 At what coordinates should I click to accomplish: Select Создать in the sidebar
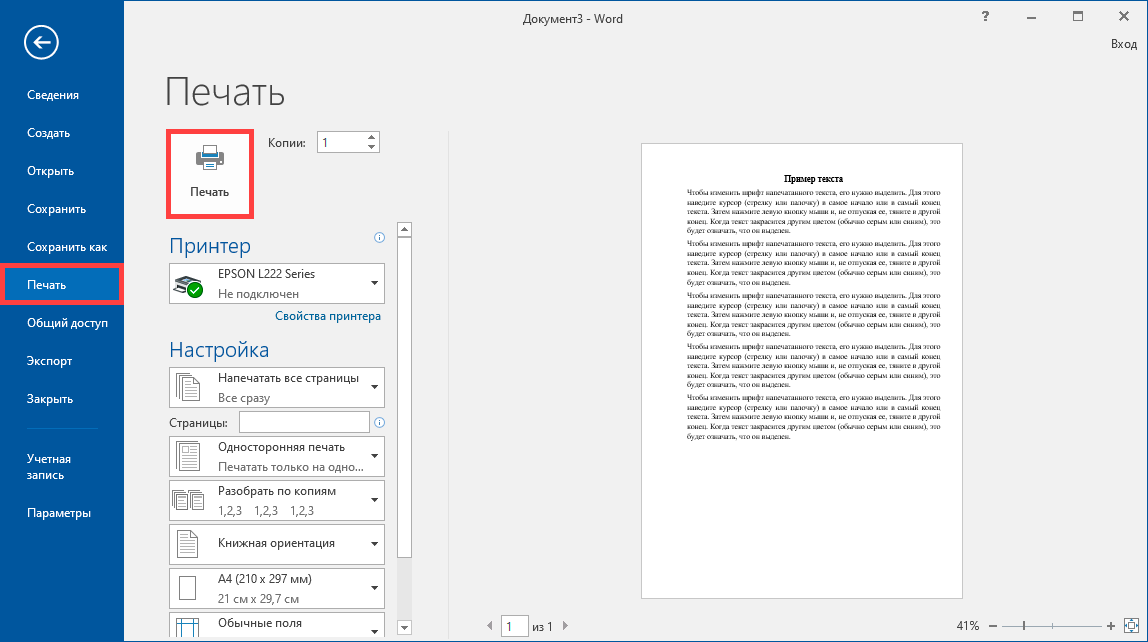(48, 133)
